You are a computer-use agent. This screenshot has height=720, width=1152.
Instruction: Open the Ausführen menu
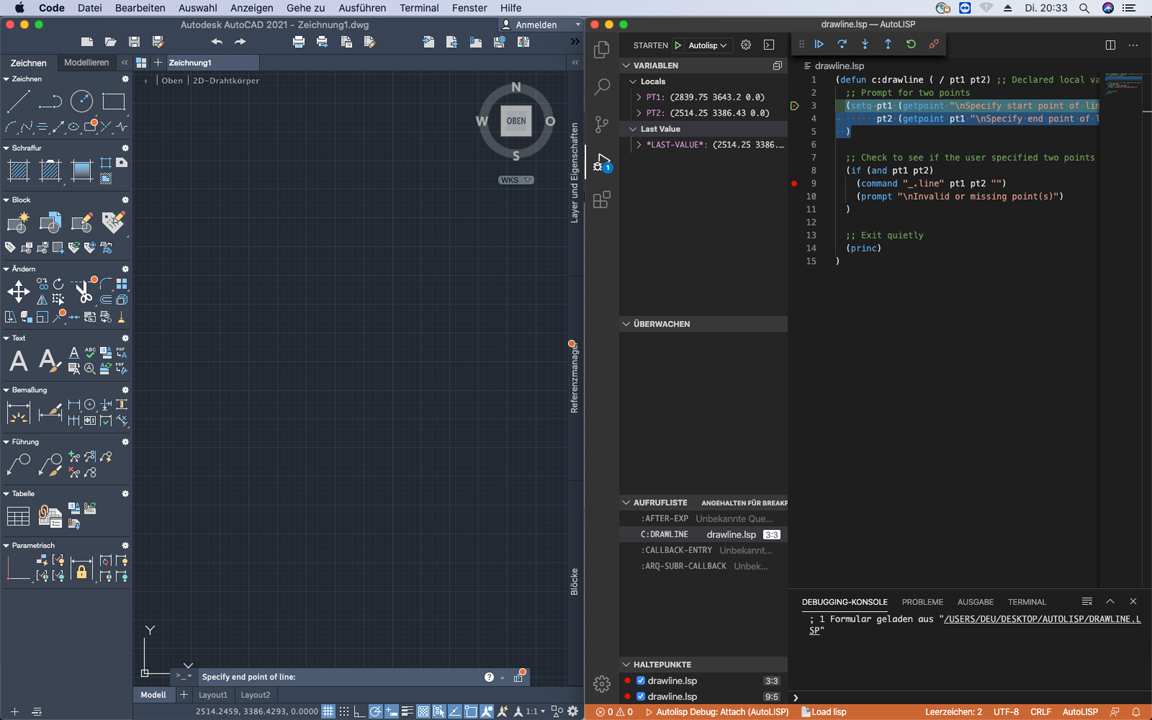point(361,8)
